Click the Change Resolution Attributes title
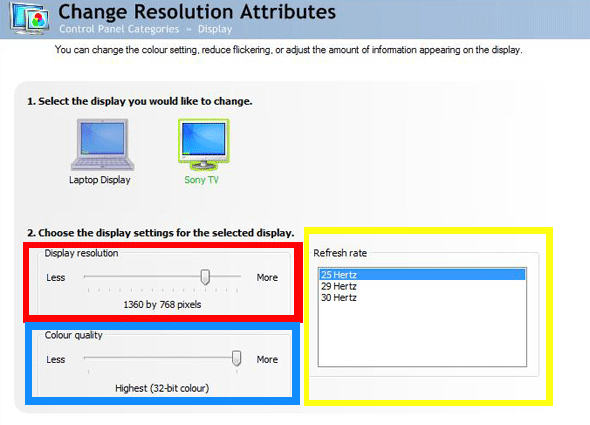Viewport: 590px width, 425px height. (x=197, y=11)
